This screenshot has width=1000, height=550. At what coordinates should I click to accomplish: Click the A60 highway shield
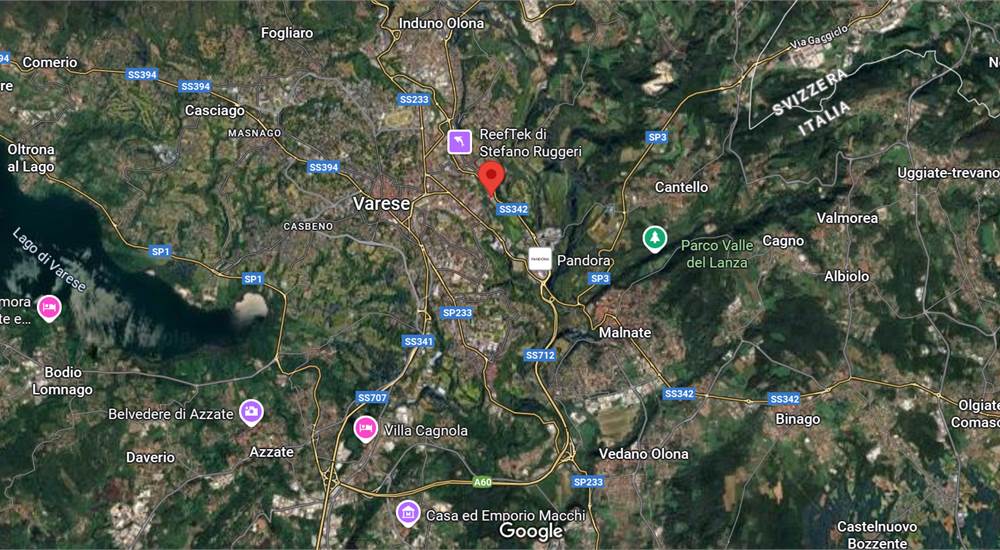(483, 482)
